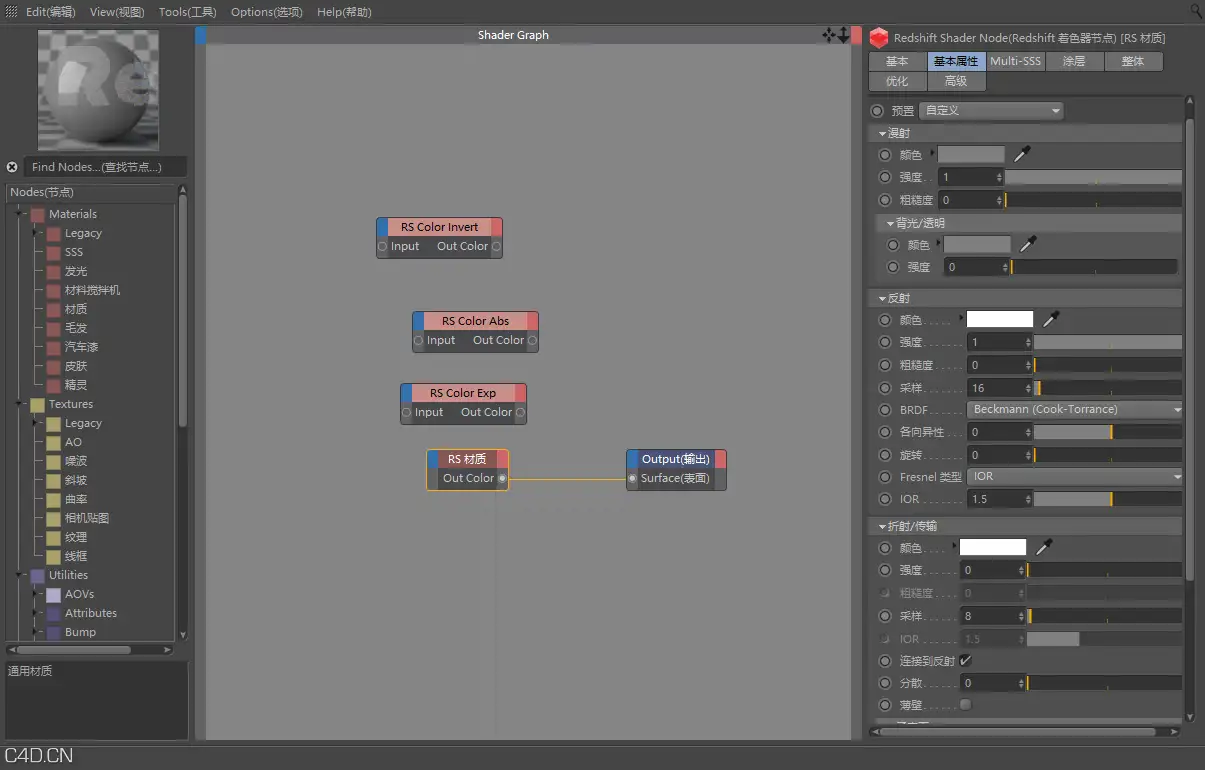
Task: Use the refraction color eyedropper
Action: [1044, 547]
